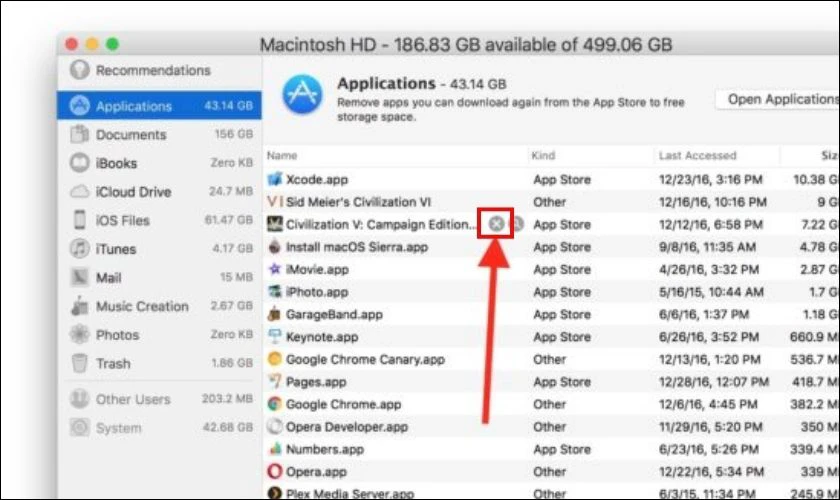Click the Install macOS Sierra icon
The width and height of the screenshot is (840, 500).
tap(275, 247)
